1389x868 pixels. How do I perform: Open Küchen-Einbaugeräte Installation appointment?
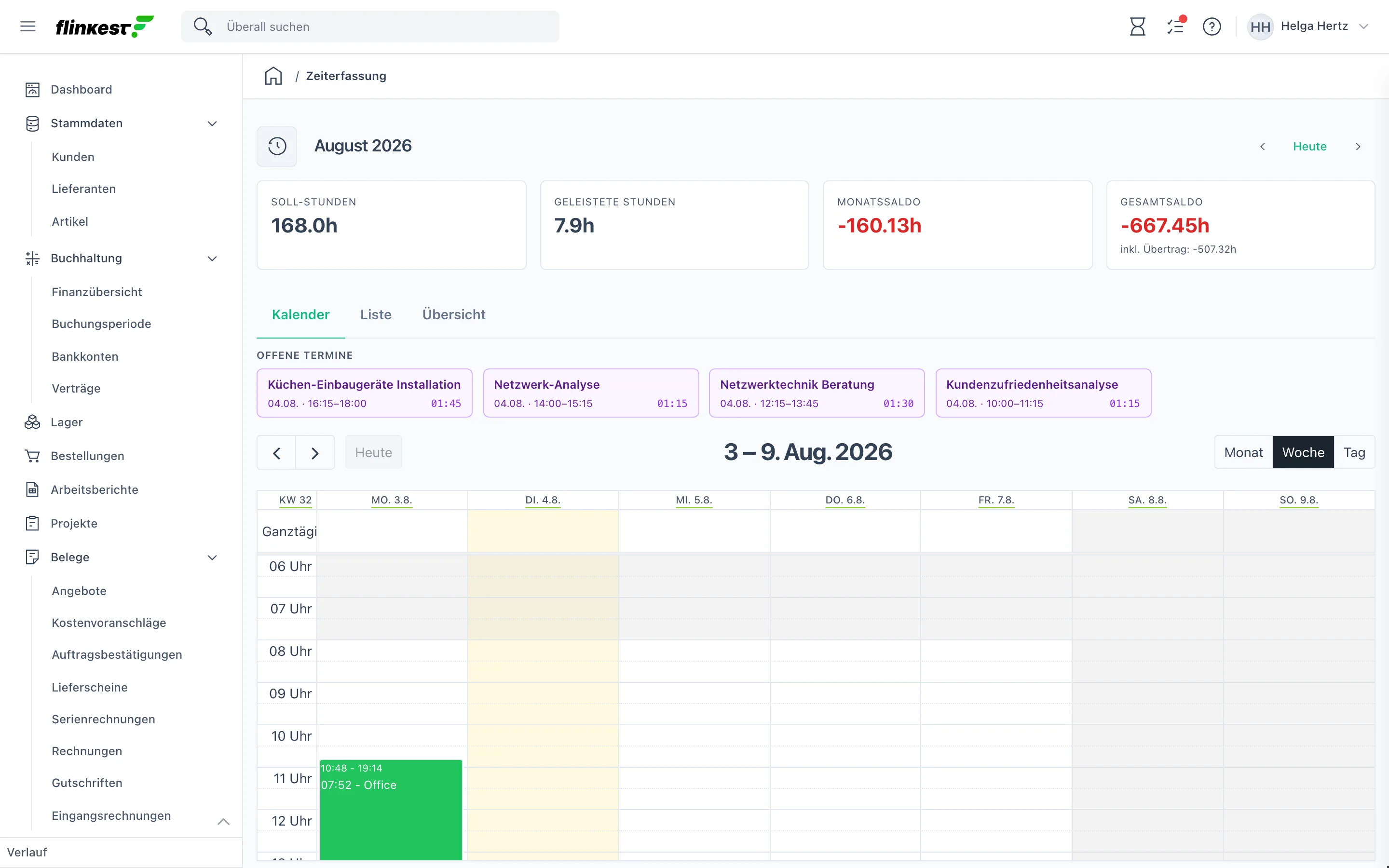365,393
